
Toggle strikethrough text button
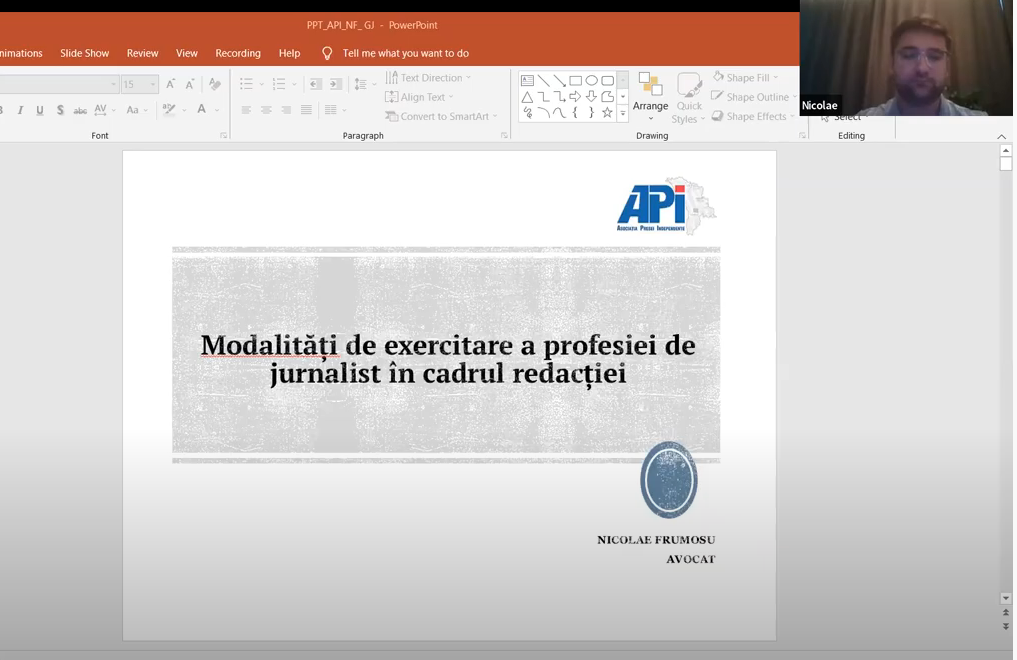(x=80, y=110)
